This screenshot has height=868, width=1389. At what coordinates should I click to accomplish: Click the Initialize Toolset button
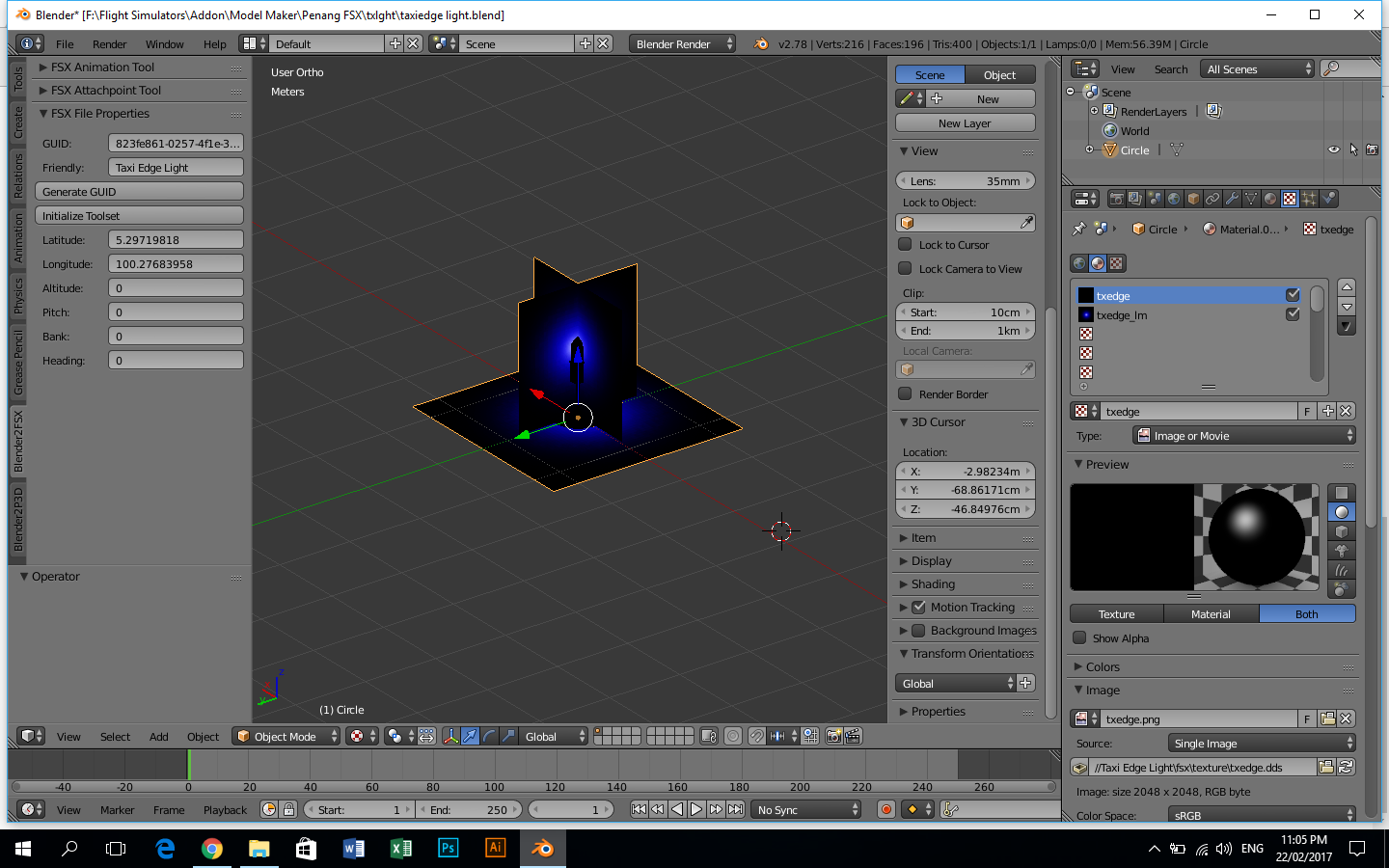(139, 216)
